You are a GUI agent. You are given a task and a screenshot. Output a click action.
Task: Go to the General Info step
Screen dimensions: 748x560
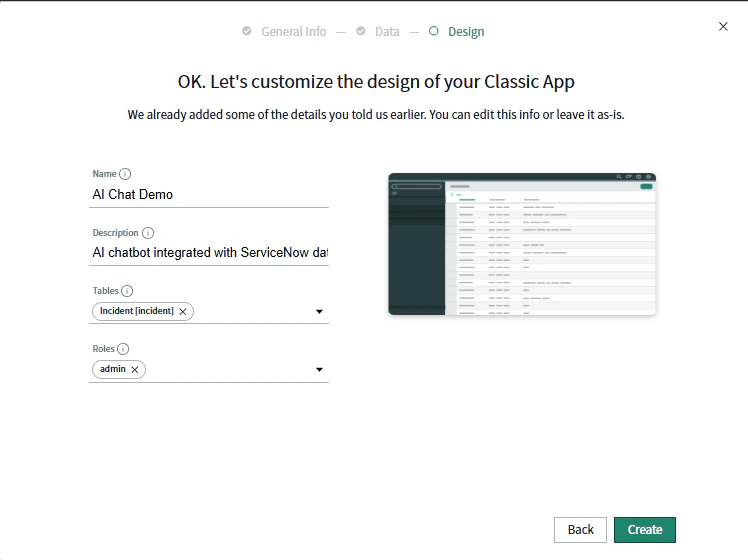click(294, 31)
